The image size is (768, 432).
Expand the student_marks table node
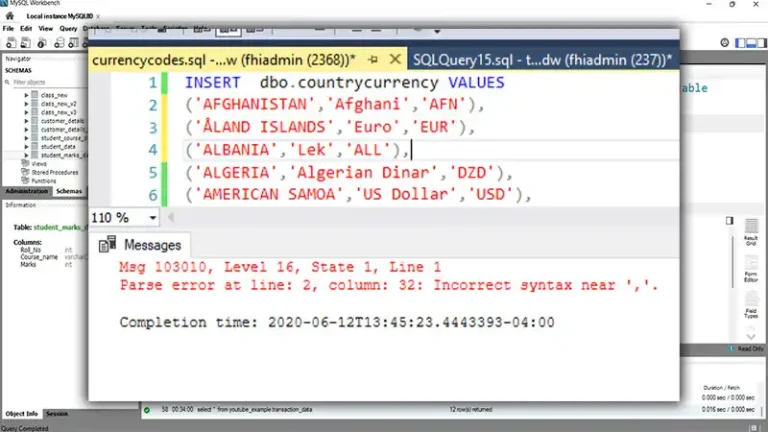point(26,155)
